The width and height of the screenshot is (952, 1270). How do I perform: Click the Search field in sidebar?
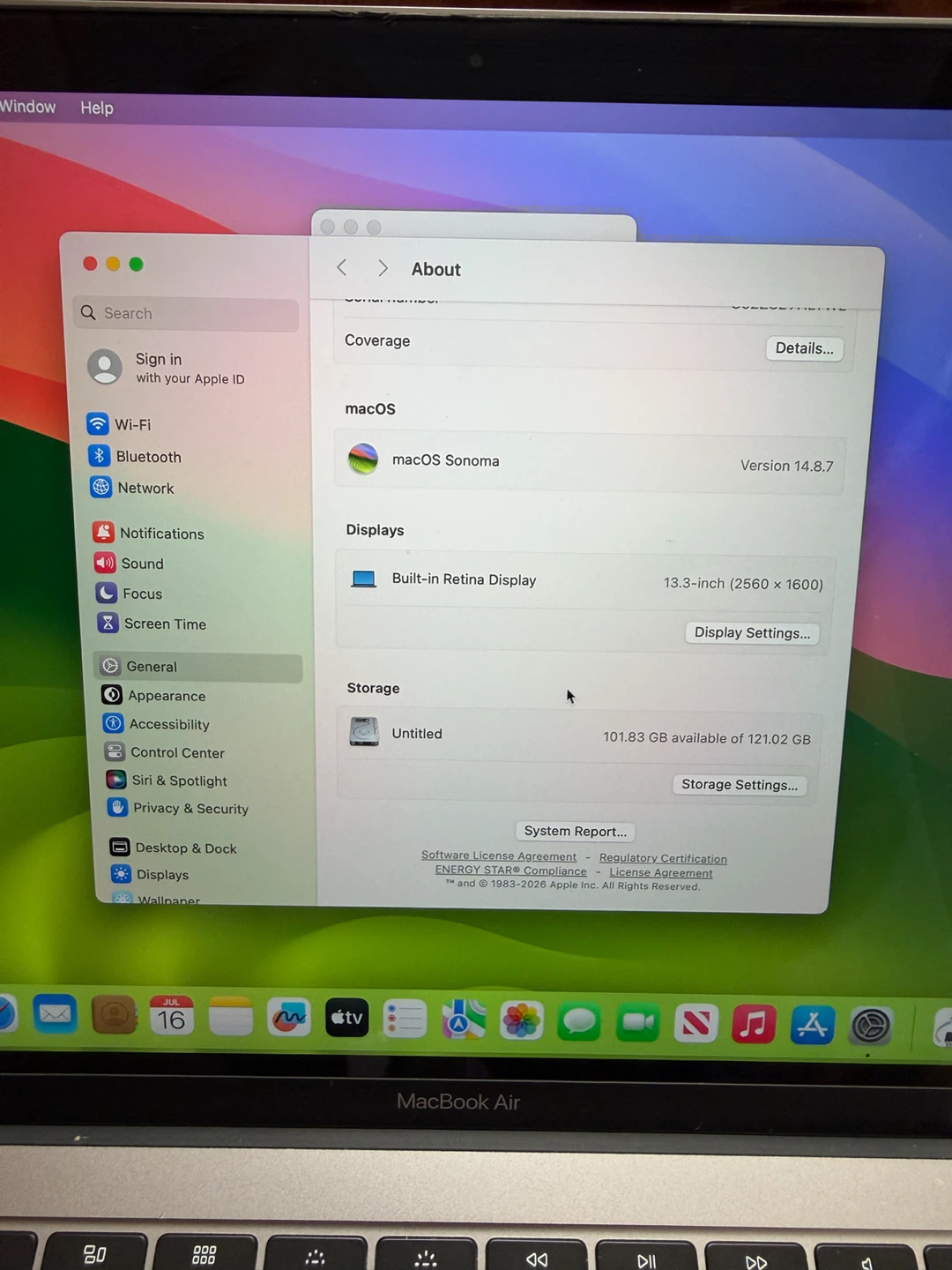click(x=186, y=313)
